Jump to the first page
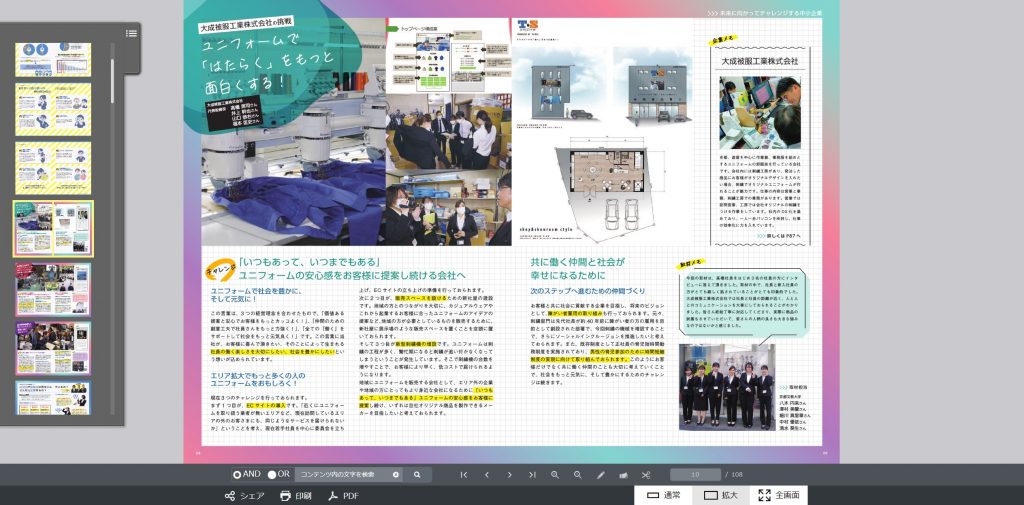The height and width of the screenshot is (505, 1024). point(464,475)
